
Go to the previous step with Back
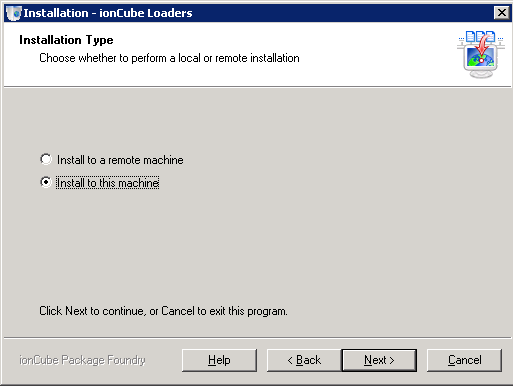tap(304, 360)
